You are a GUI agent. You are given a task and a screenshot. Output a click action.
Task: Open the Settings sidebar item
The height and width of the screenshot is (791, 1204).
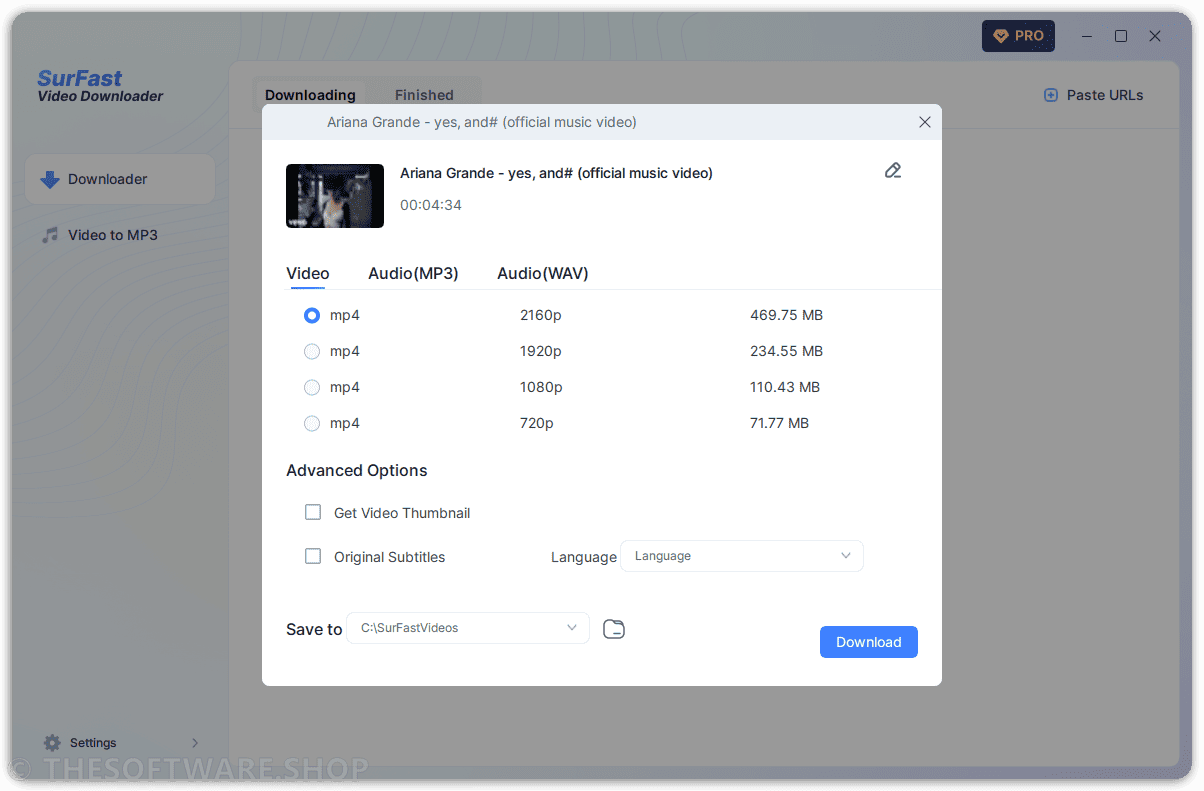point(120,743)
